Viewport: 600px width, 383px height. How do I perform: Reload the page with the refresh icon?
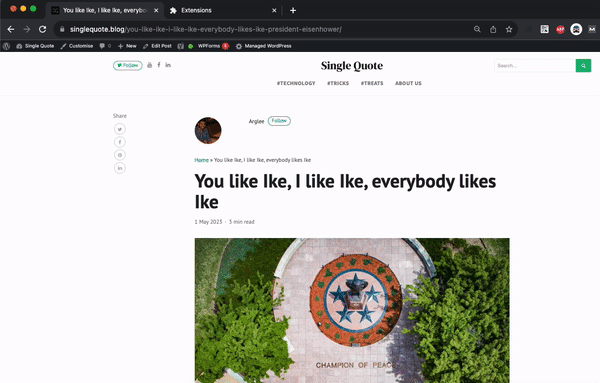42,29
